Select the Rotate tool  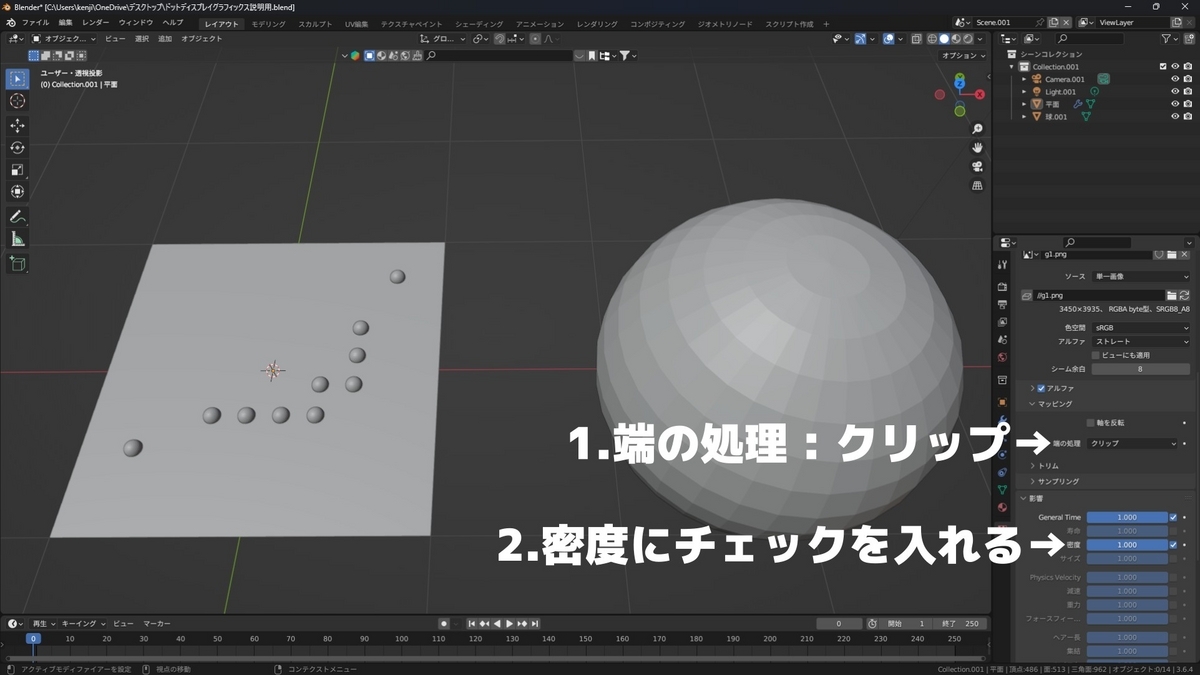[x=17, y=147]
